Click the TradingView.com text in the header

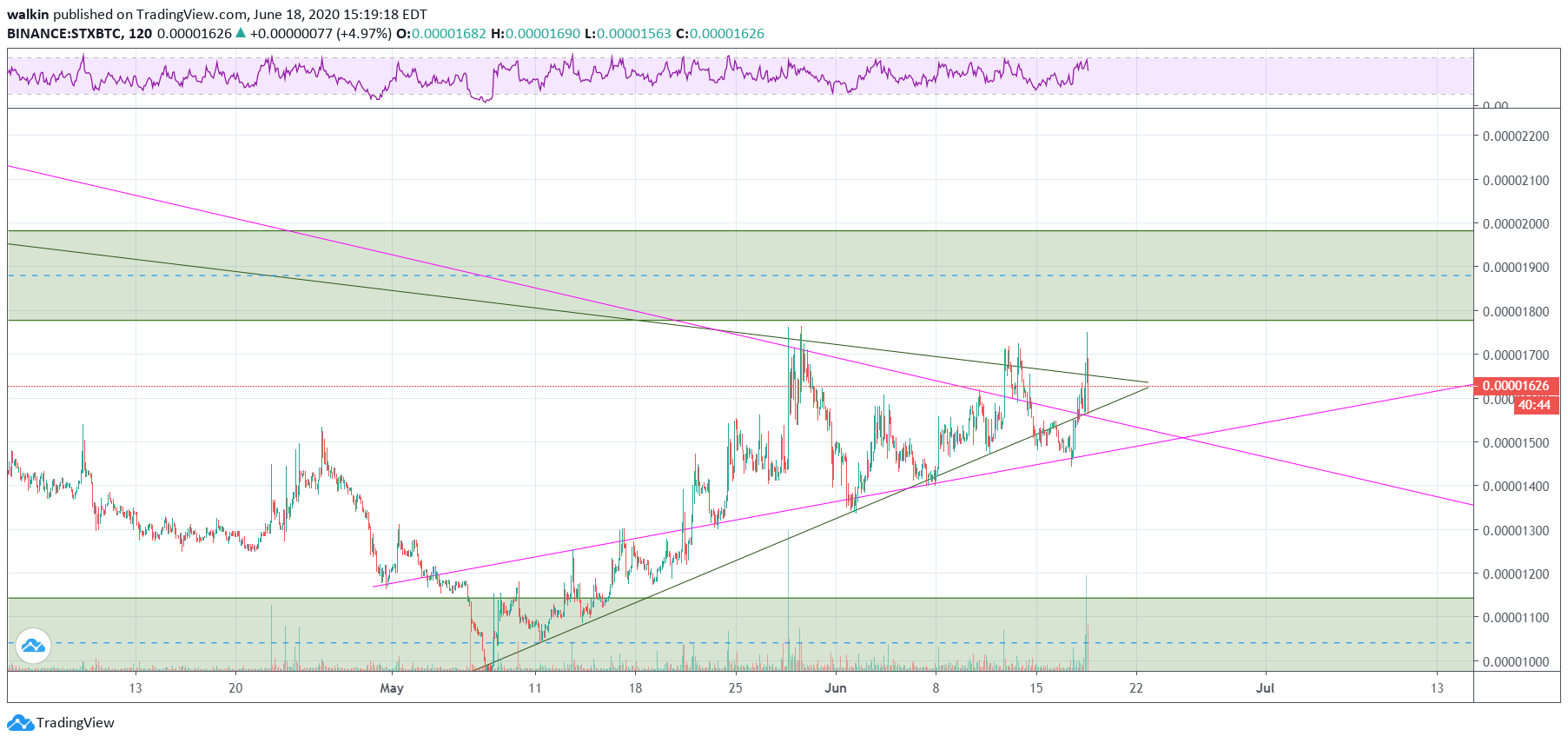pos(192,14)
